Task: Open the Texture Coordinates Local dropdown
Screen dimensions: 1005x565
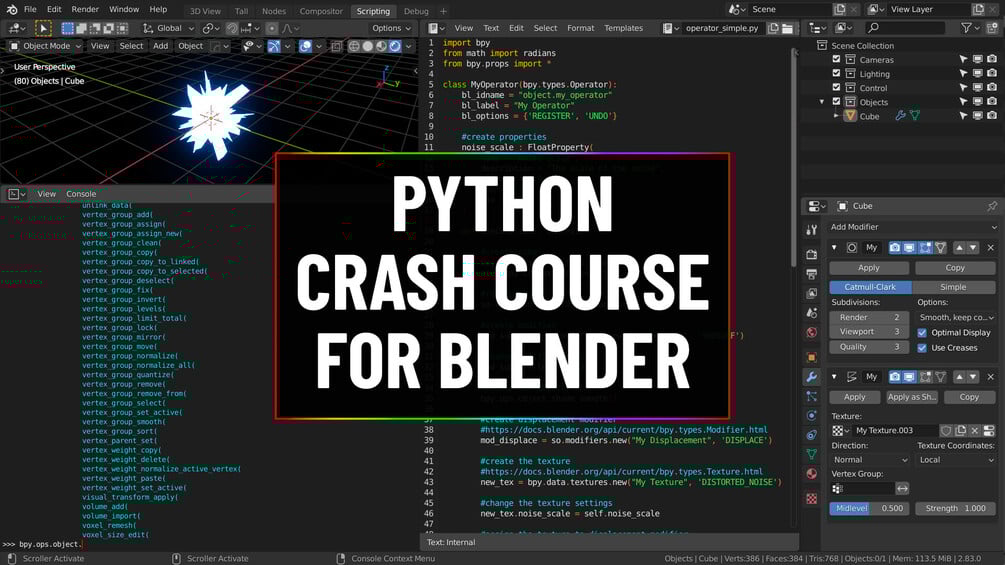Action: coord(956,460)
